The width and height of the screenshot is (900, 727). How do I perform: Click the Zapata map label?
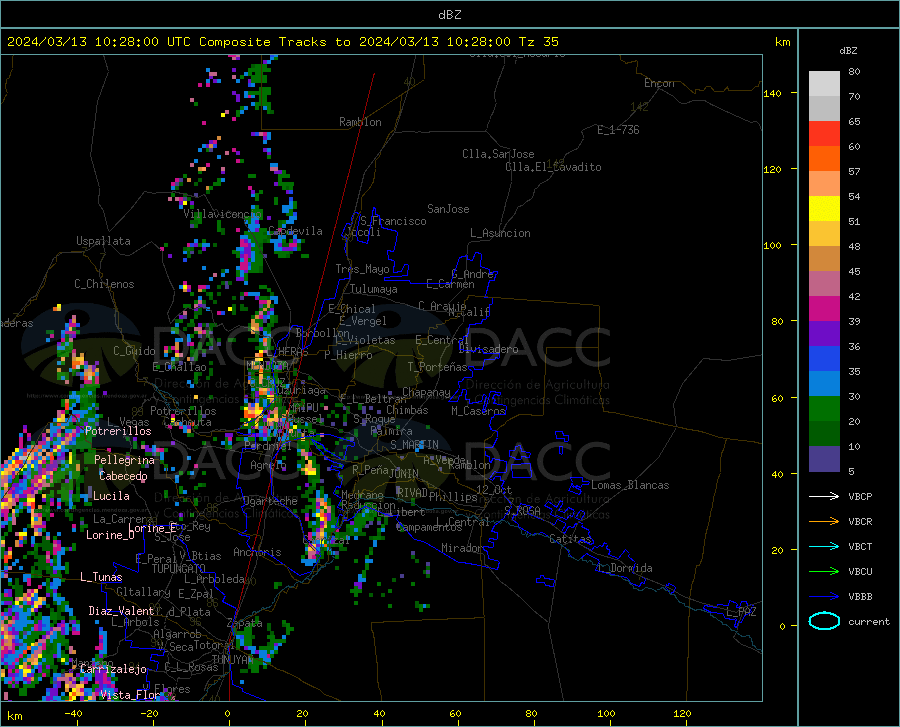coord(245,623)
